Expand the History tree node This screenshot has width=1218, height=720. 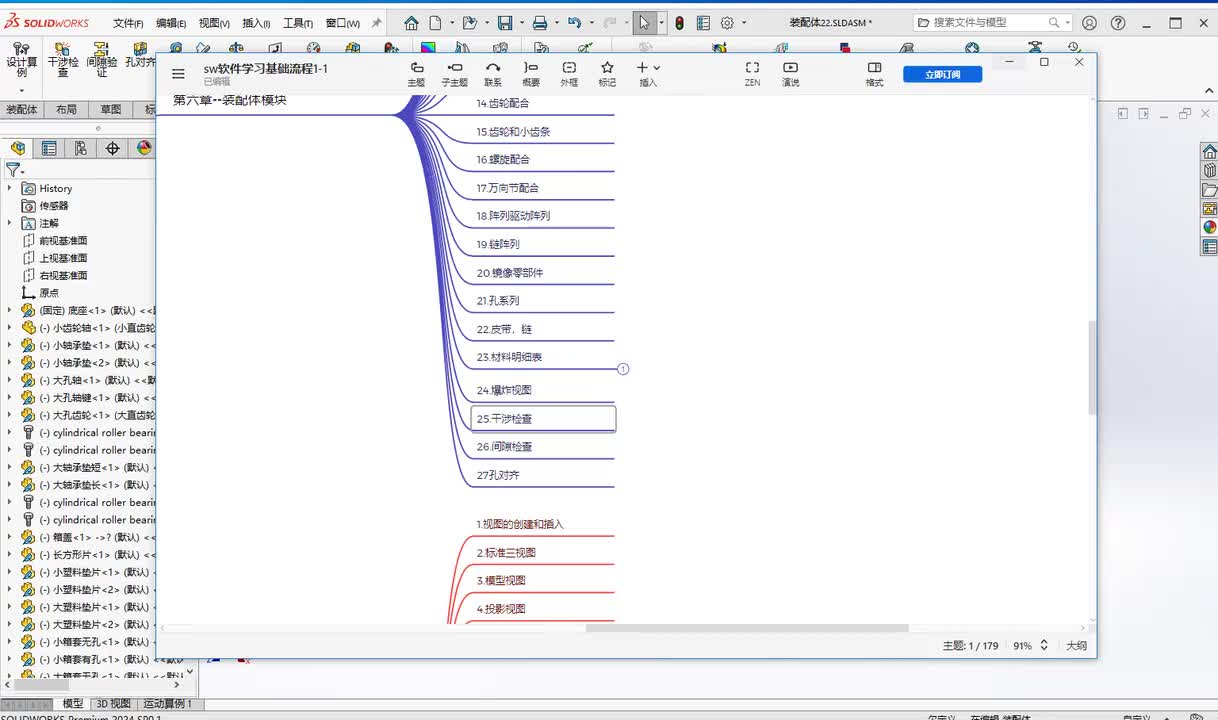coord(10,188)
